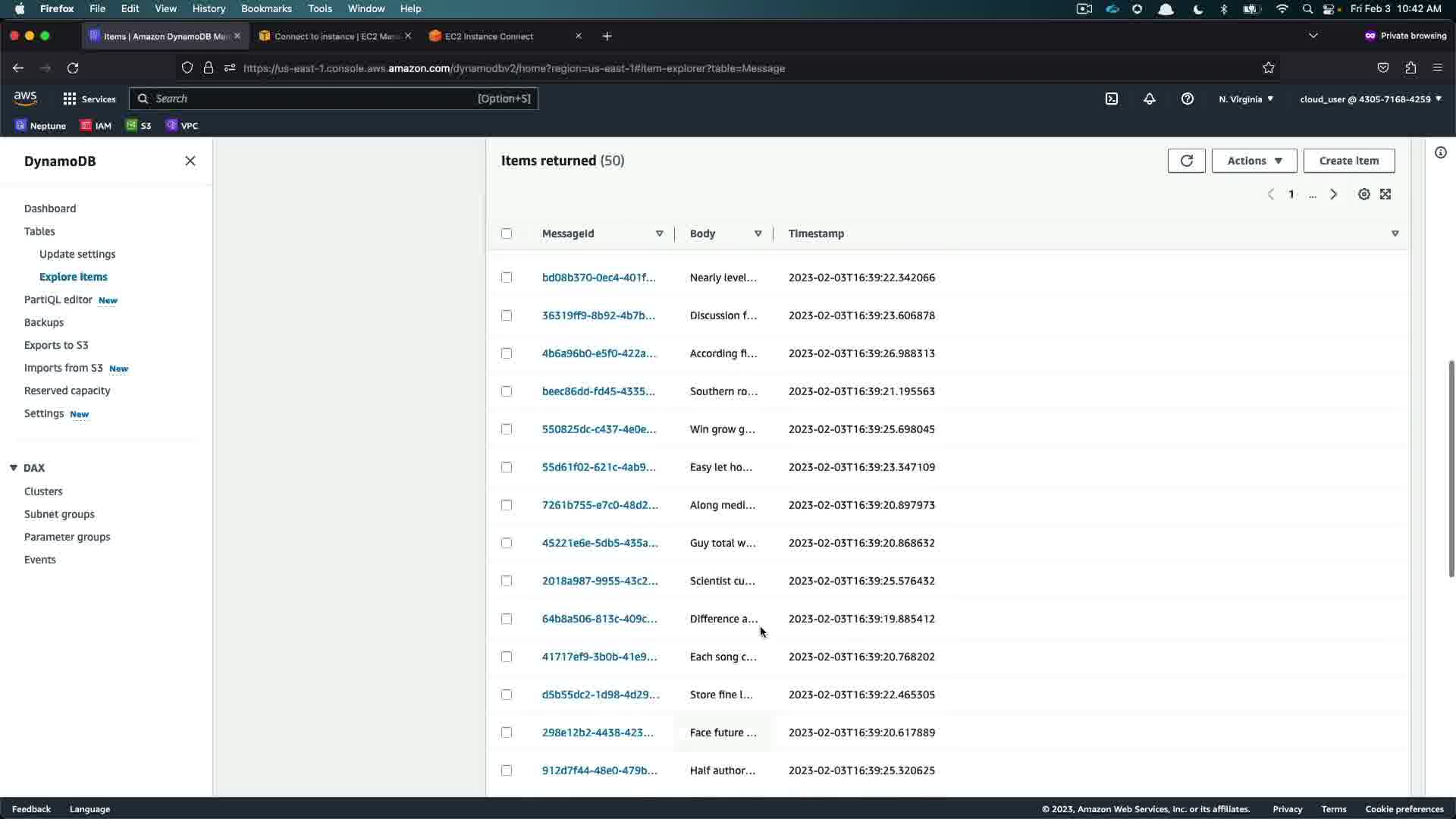This screenshot has height=819, width=1456.
Task: Close the DynamoDB side navigation
Action: pyautogui.click(x=190, y=161)
